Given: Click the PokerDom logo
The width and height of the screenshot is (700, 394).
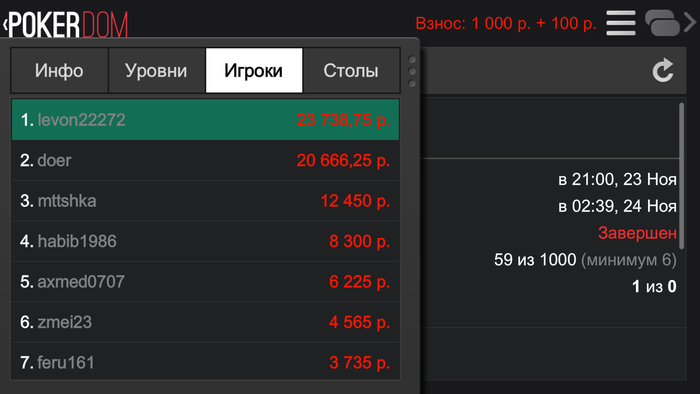Looking at the screenshot, I should pyautogui.click(x=68, y=25).
